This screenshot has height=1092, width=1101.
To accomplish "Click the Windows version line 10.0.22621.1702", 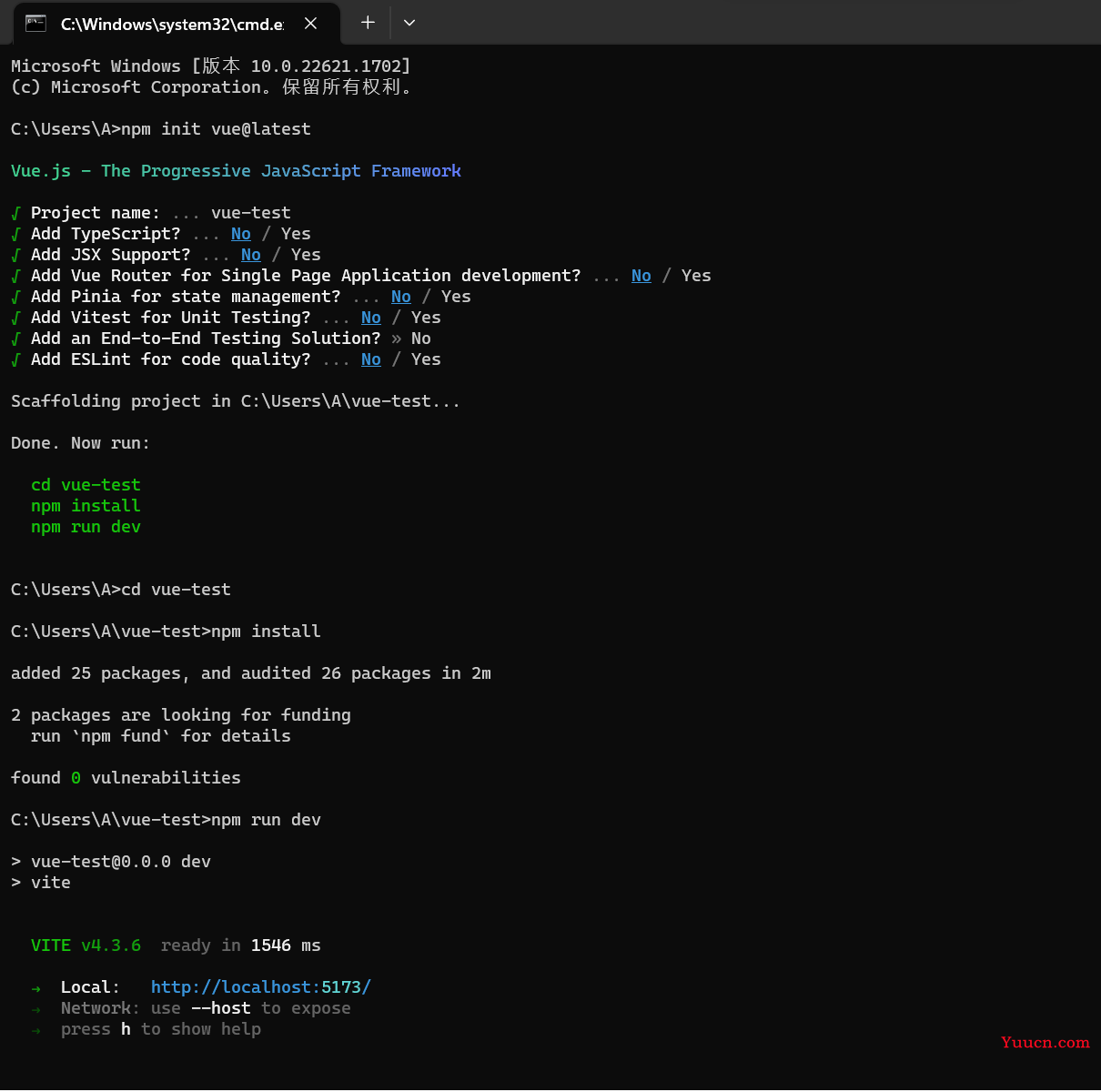I will pyautogui.click(x=211, y=66).
